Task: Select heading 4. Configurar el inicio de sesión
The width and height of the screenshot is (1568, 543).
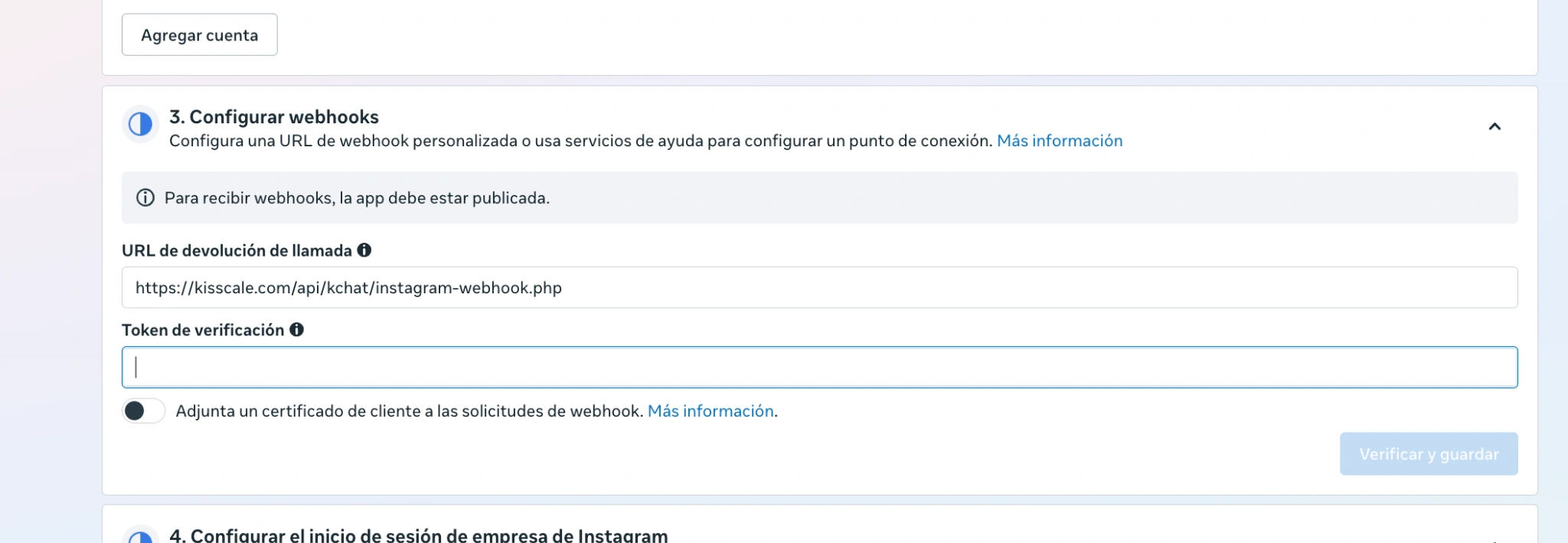Action: (418, 535)
